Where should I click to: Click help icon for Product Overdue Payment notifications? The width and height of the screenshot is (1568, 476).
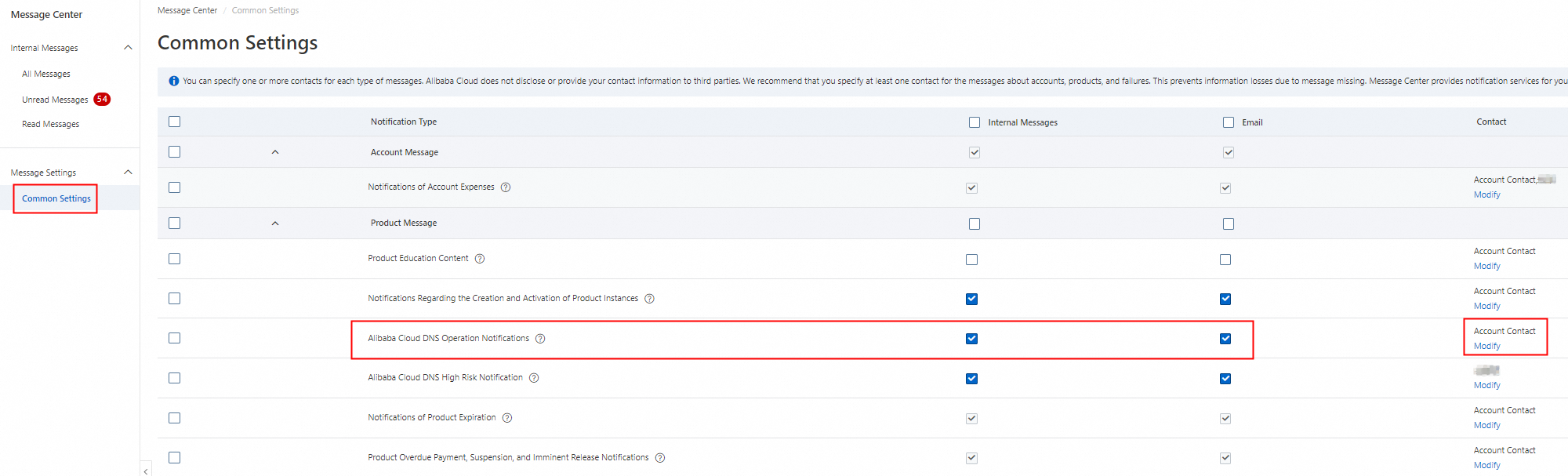660,458
